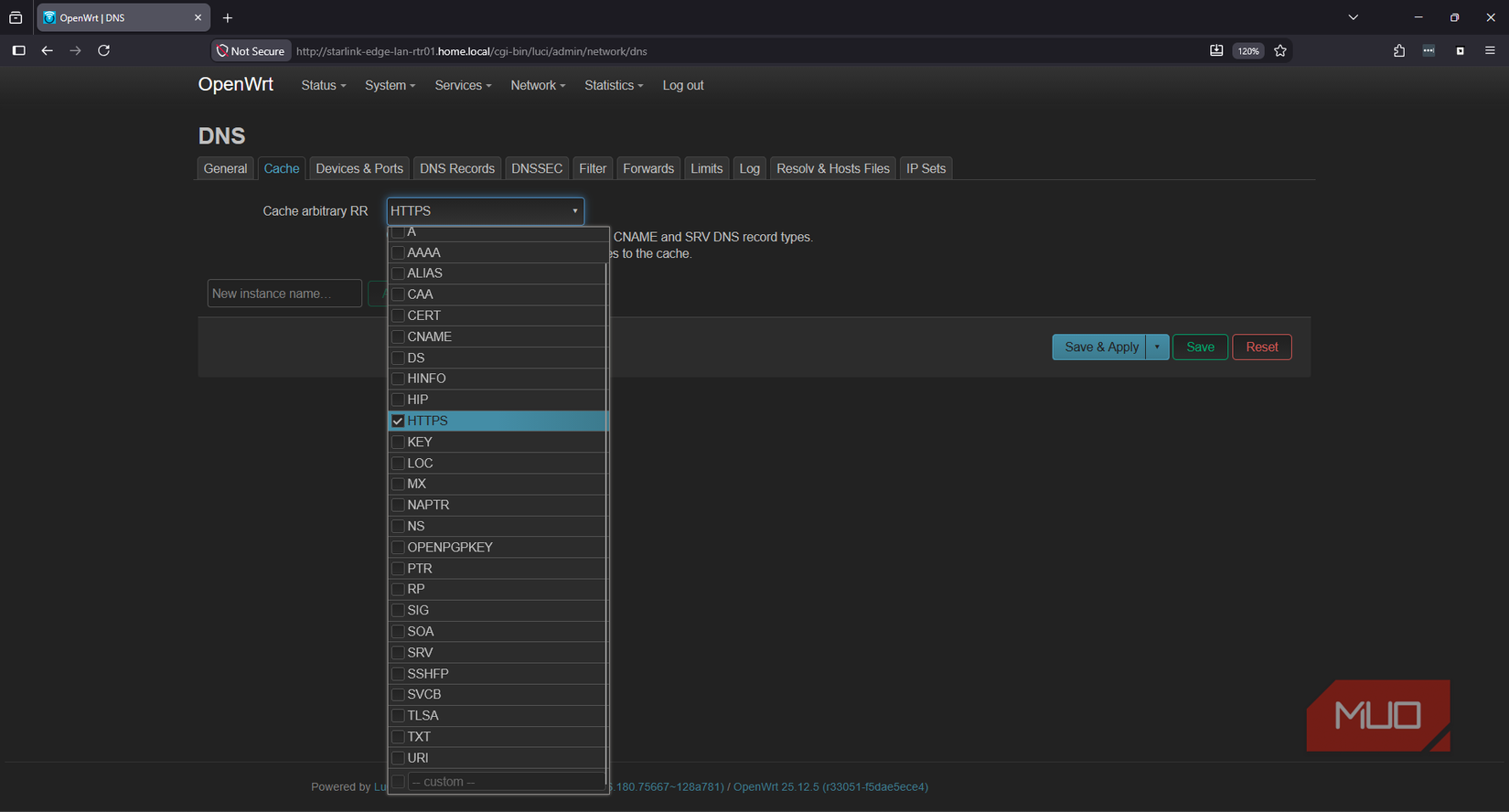Open a new browser tab
This screenshot has width=1509, height=812.
(x=228, y=17)
